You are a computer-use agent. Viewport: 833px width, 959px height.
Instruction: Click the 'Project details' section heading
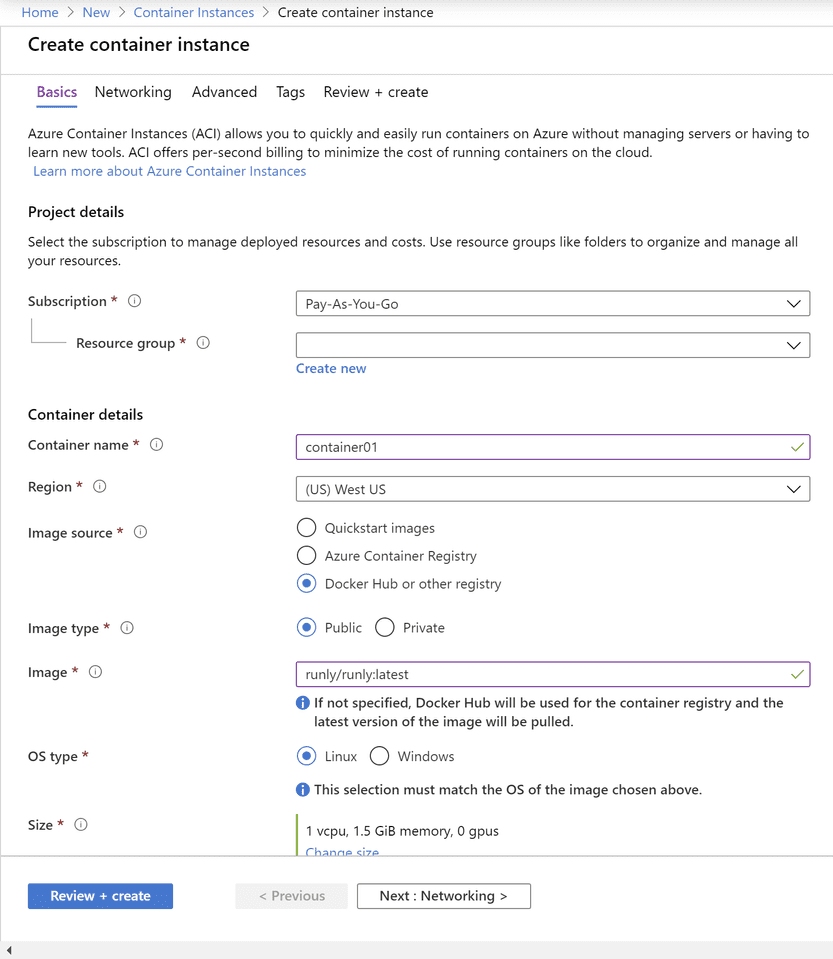(x=76, y=212)
